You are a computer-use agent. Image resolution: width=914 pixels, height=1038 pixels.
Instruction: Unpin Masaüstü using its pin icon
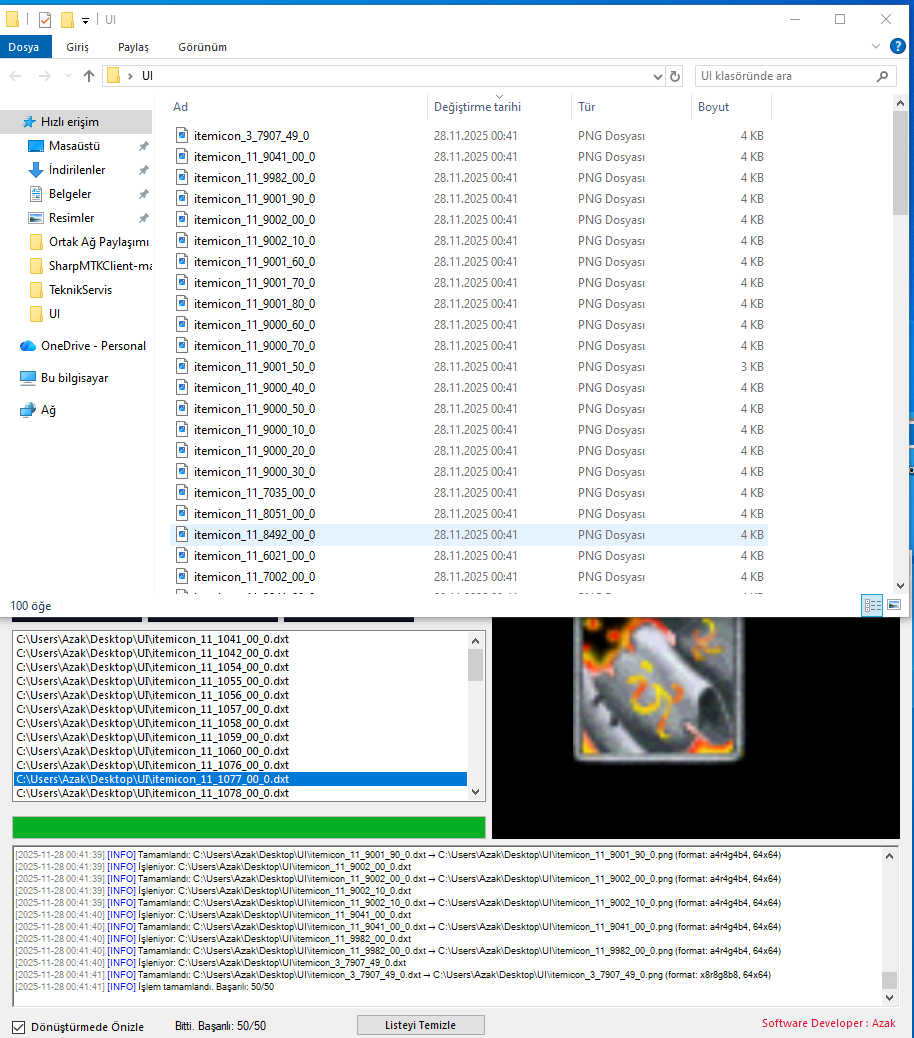[x=144, y=146]
